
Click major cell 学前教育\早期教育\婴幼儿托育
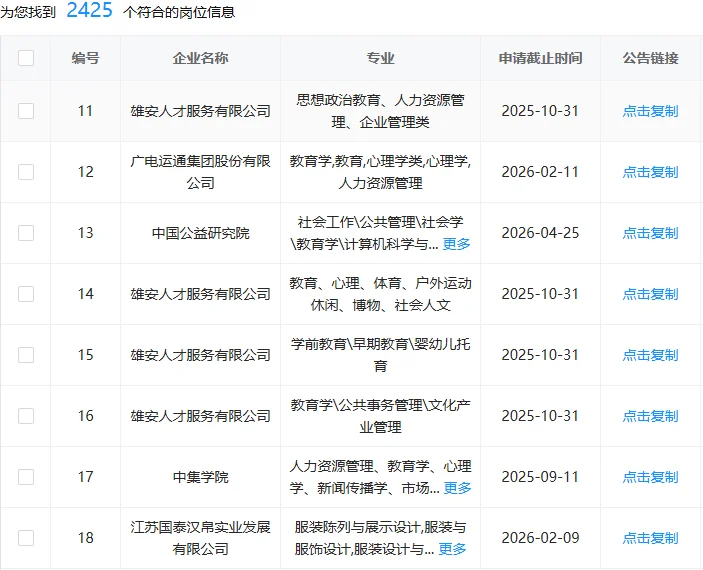[x=380, y=355]
